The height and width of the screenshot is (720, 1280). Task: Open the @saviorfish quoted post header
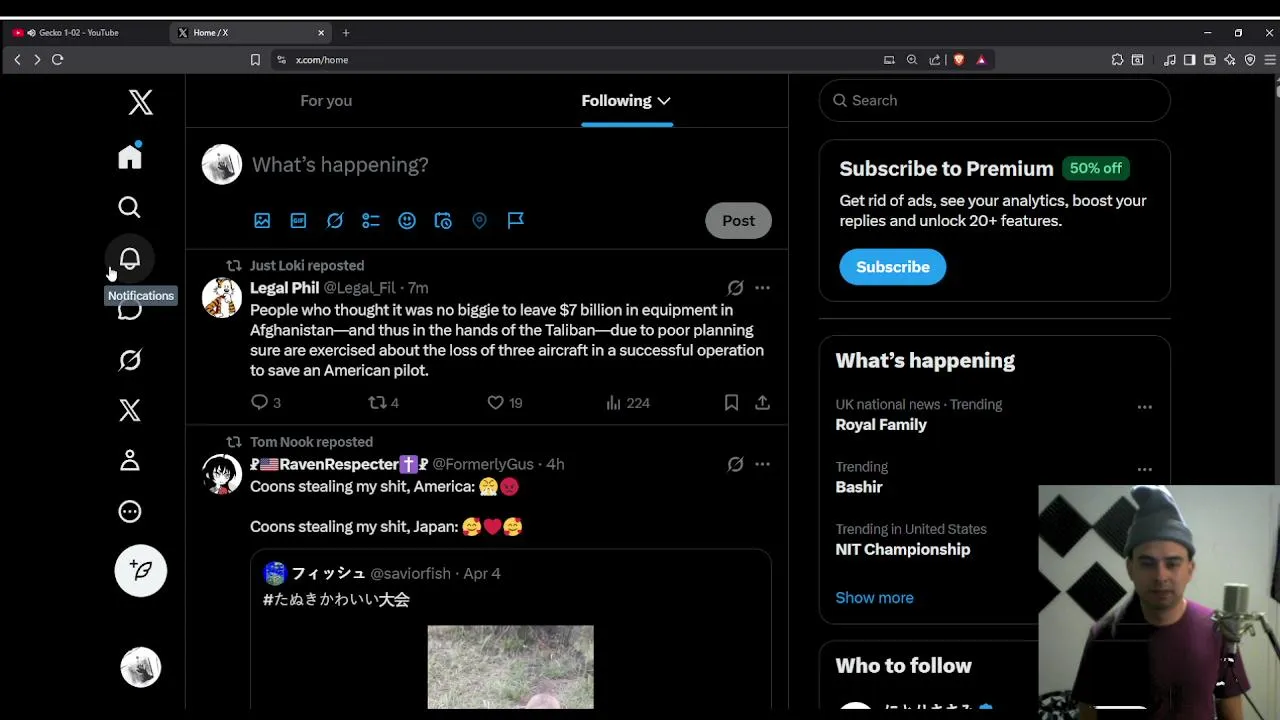click(382, 573)
